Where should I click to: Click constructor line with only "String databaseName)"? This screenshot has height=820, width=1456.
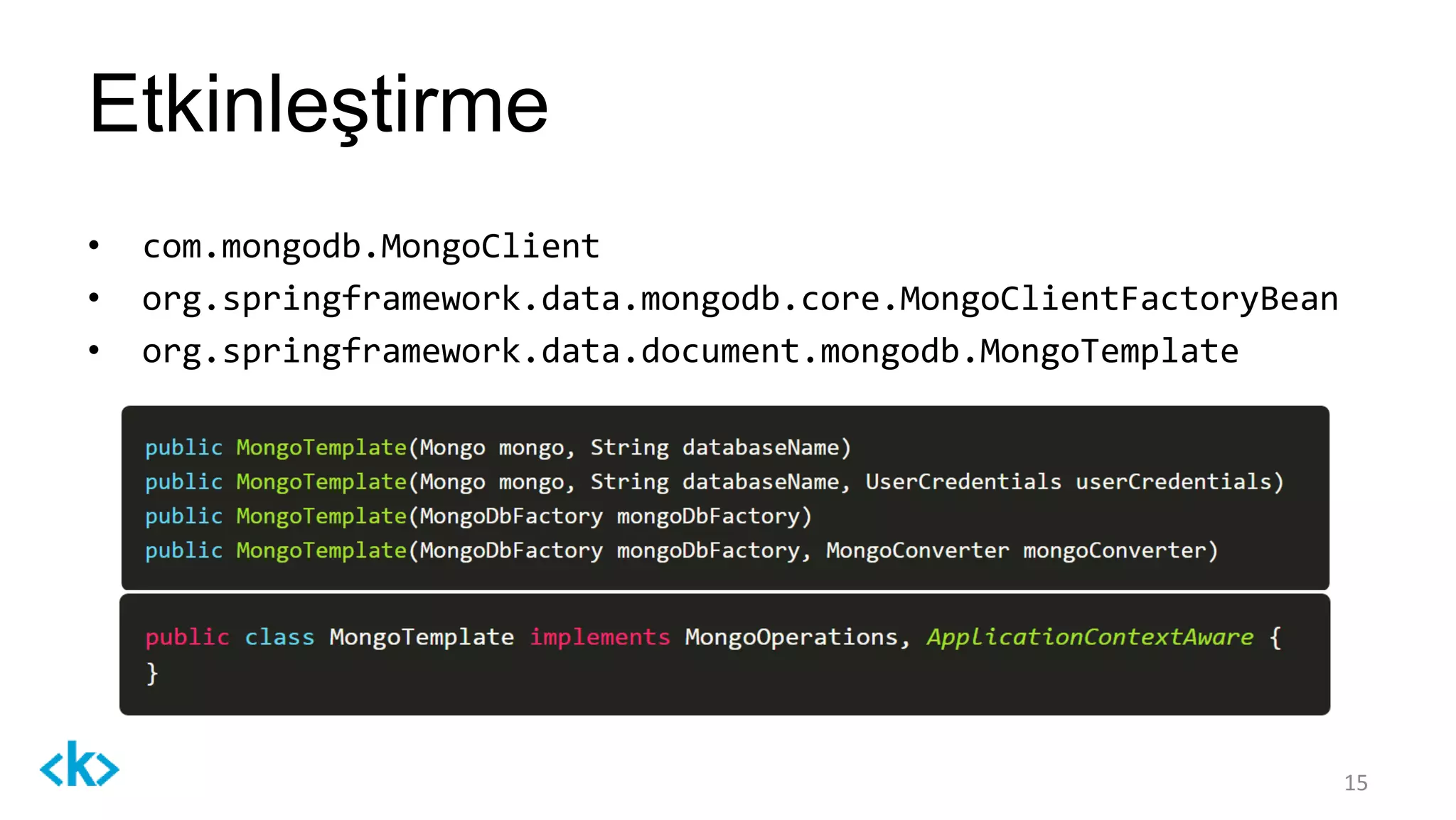[x=498, y=447]
